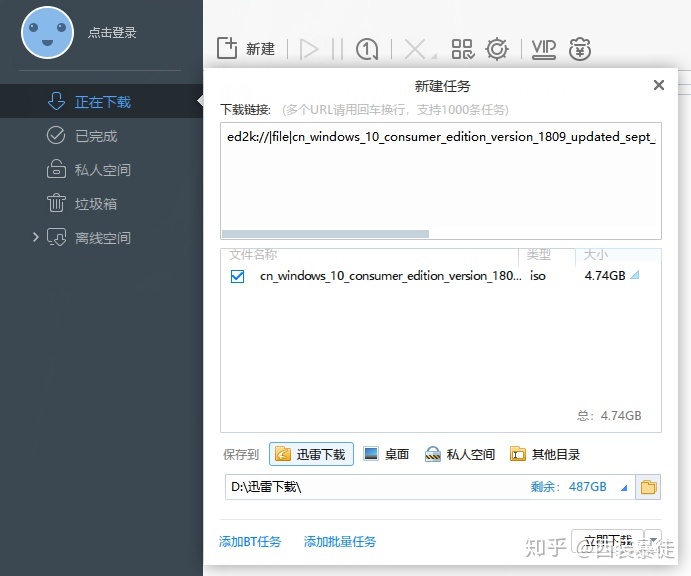The image size is (691, 576).
Task: Click the 4.74GB size cell
Action: point(605,276)
